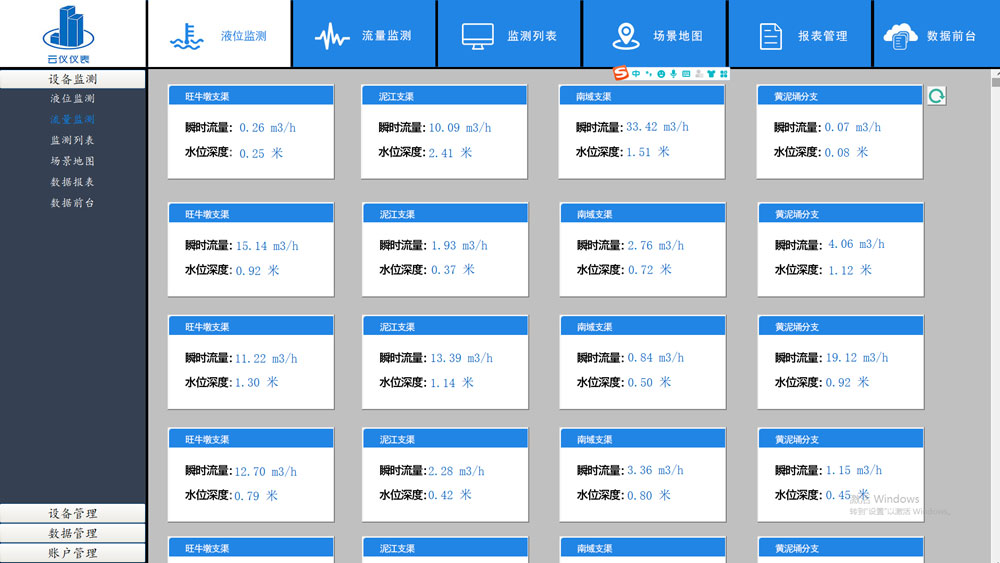Image resolution: width=1000 pixels, height=563 pixels.
Task: Expand the 账户管理 sidebar section
Action: click(x=73, y=553)
